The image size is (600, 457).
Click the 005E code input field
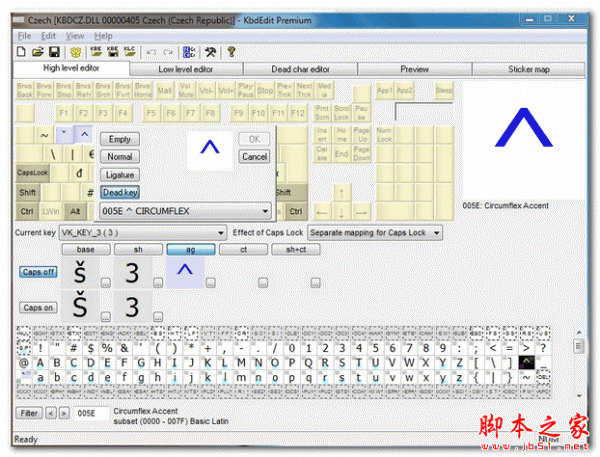91,413
